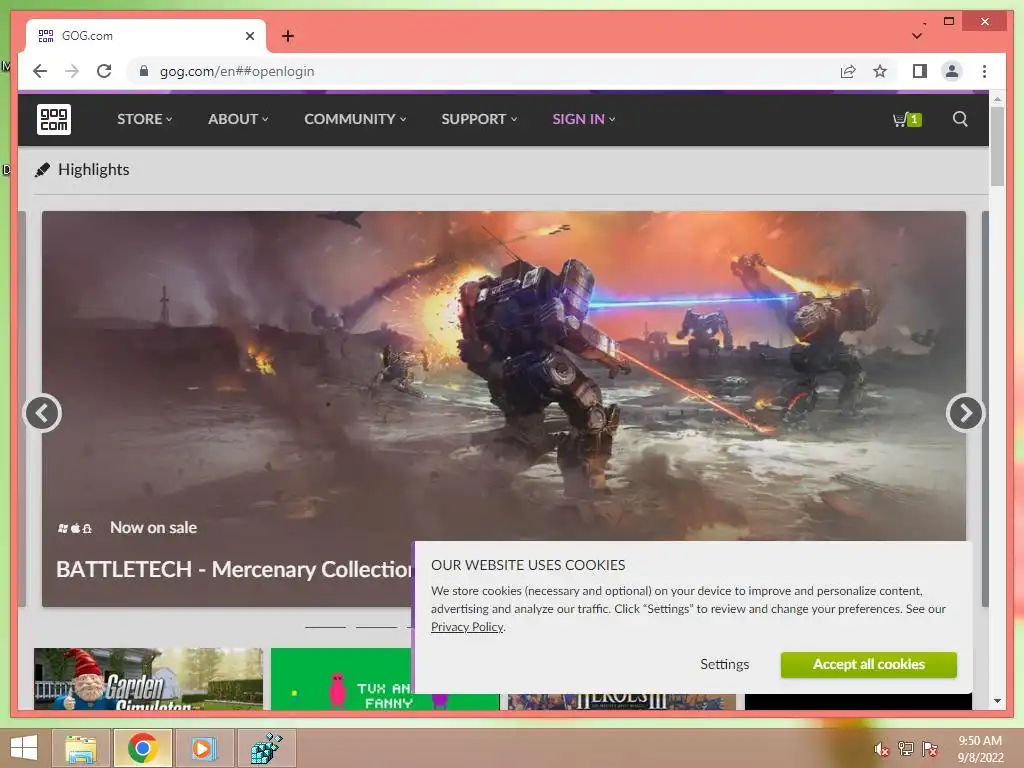
Task: Expand the SUPPORT menu
Action: coord(479,119)
